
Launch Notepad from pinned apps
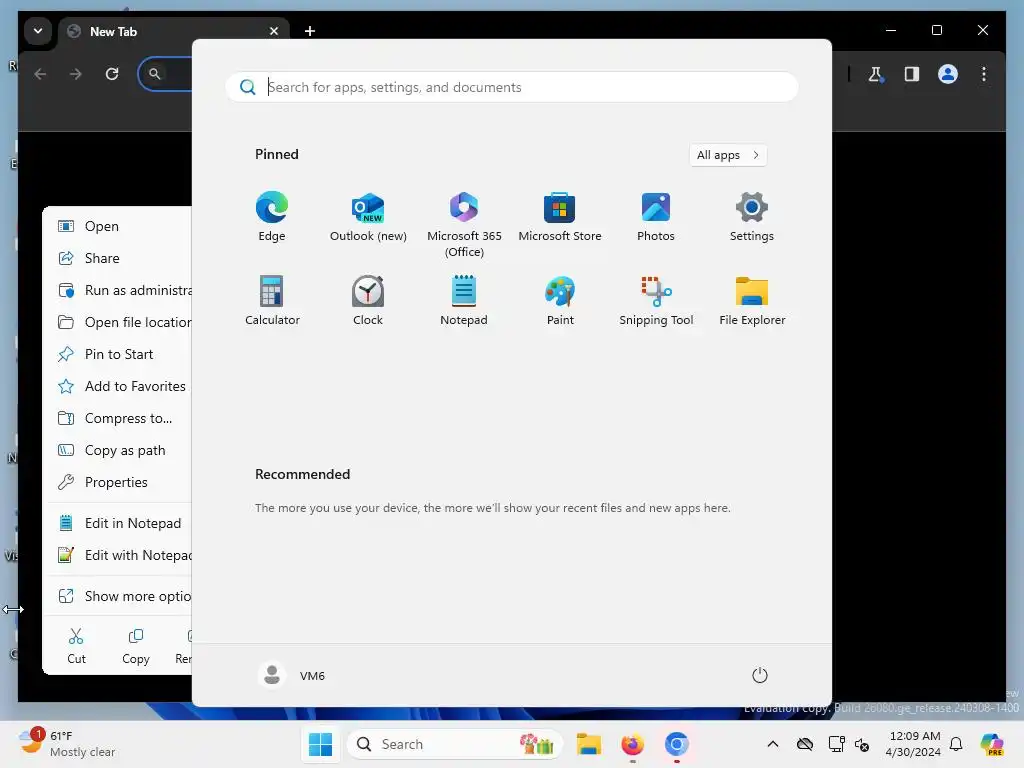tap(464, 301)
